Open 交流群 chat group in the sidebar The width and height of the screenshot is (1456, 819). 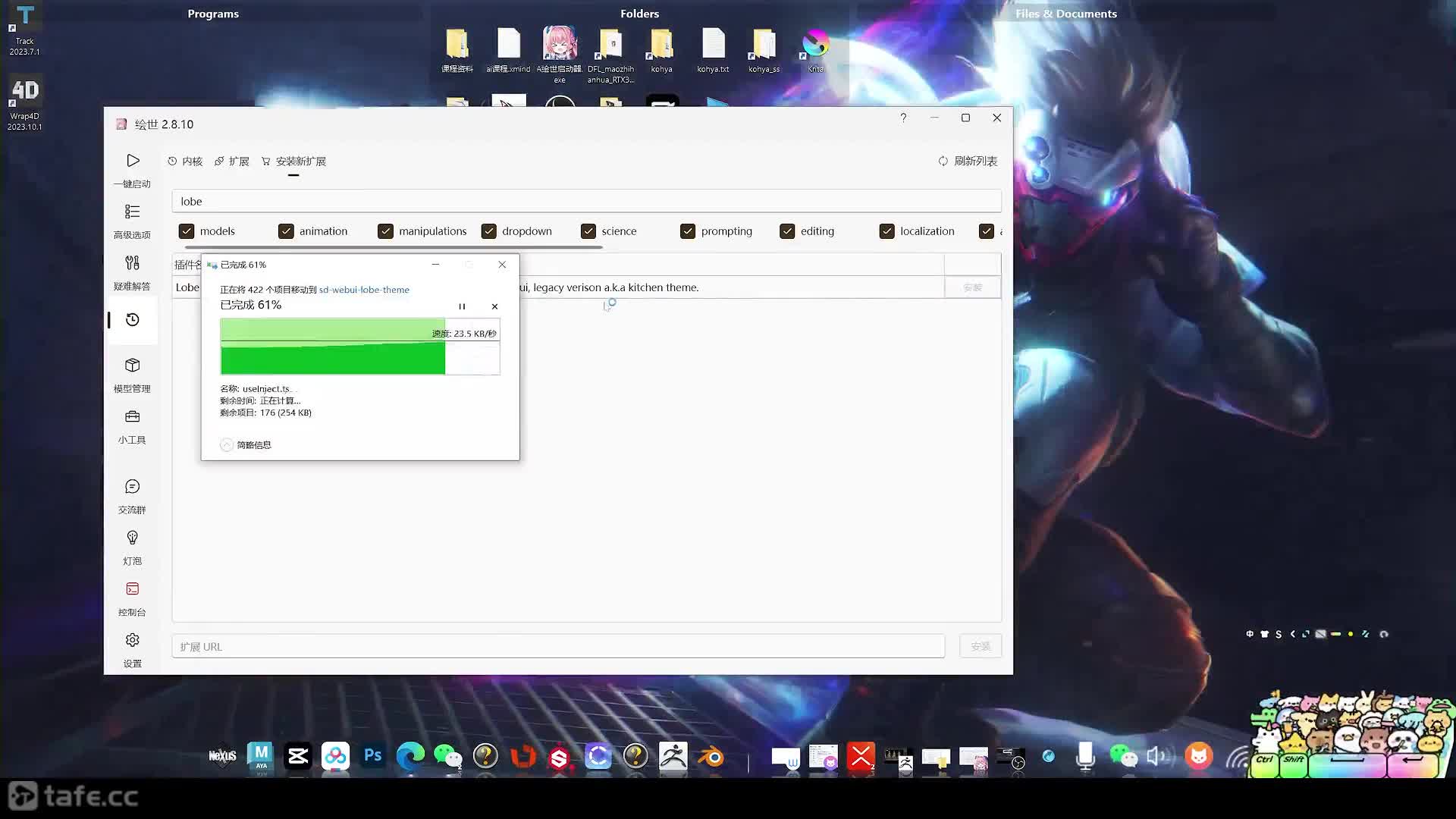tap(132, 496)
